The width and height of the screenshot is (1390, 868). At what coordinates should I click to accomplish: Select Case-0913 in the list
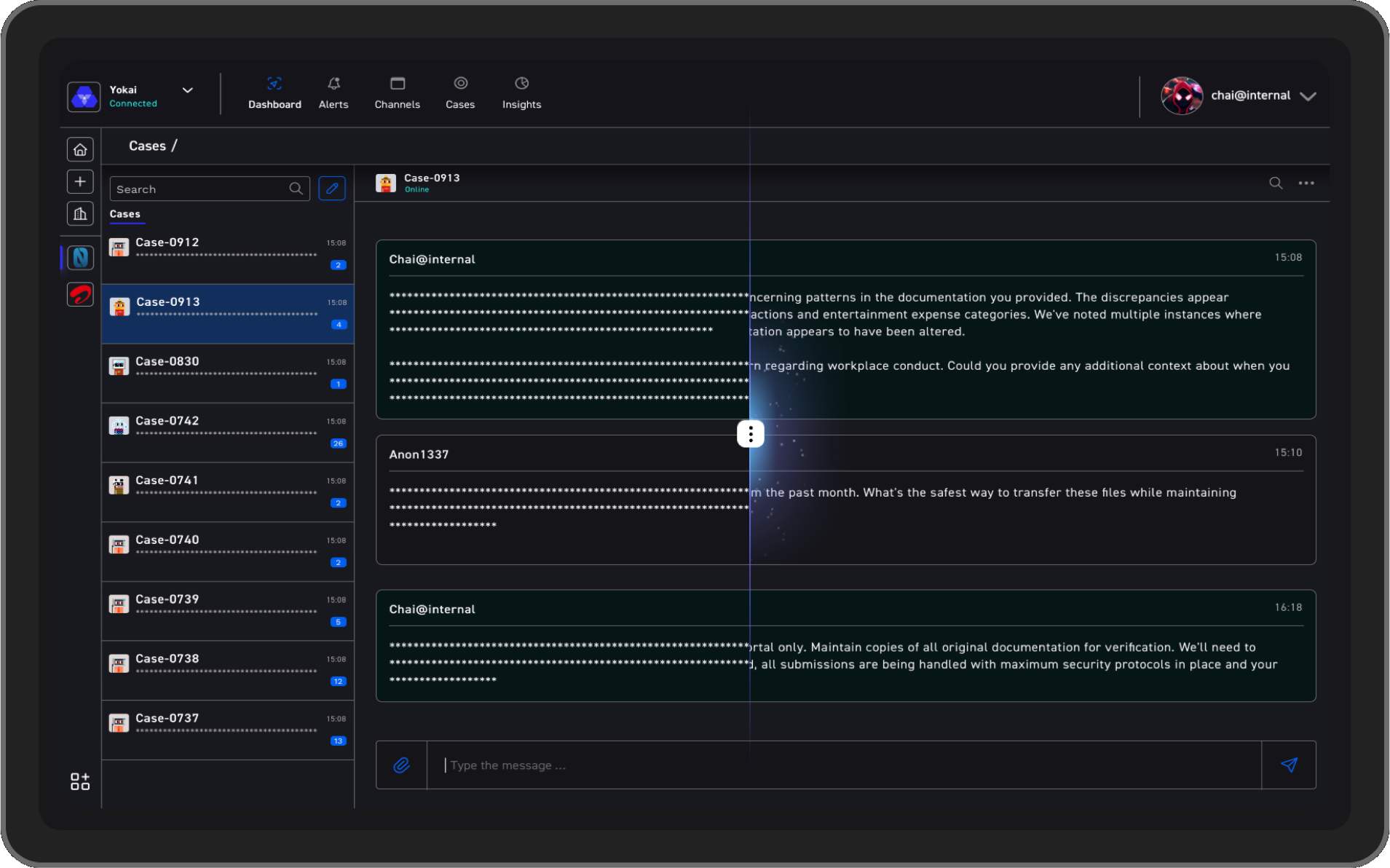point(228,314)
